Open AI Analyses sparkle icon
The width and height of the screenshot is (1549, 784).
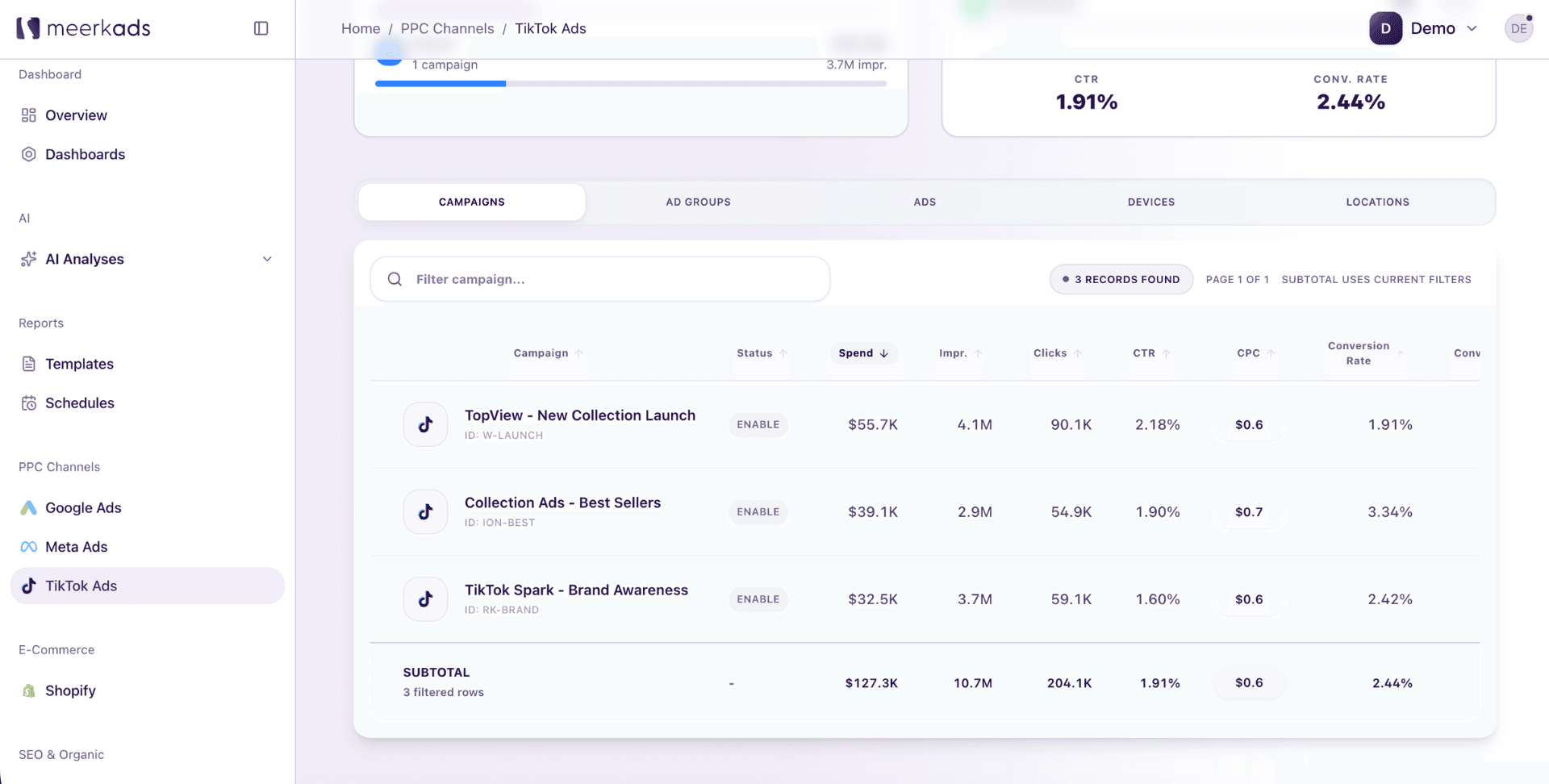click(x=29, y=259)
